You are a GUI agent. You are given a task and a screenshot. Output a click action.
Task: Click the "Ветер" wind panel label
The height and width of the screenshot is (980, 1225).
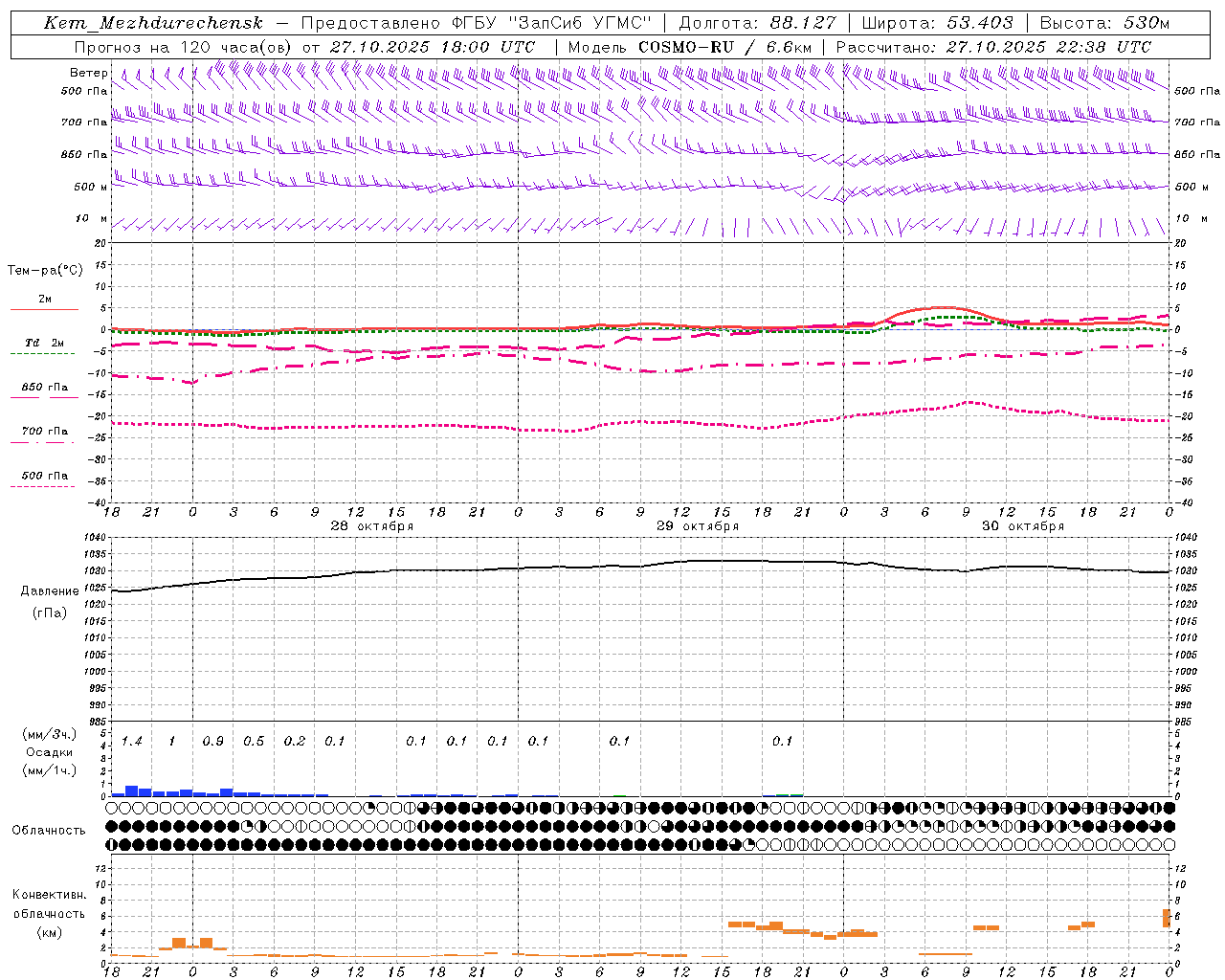[88, 73]
